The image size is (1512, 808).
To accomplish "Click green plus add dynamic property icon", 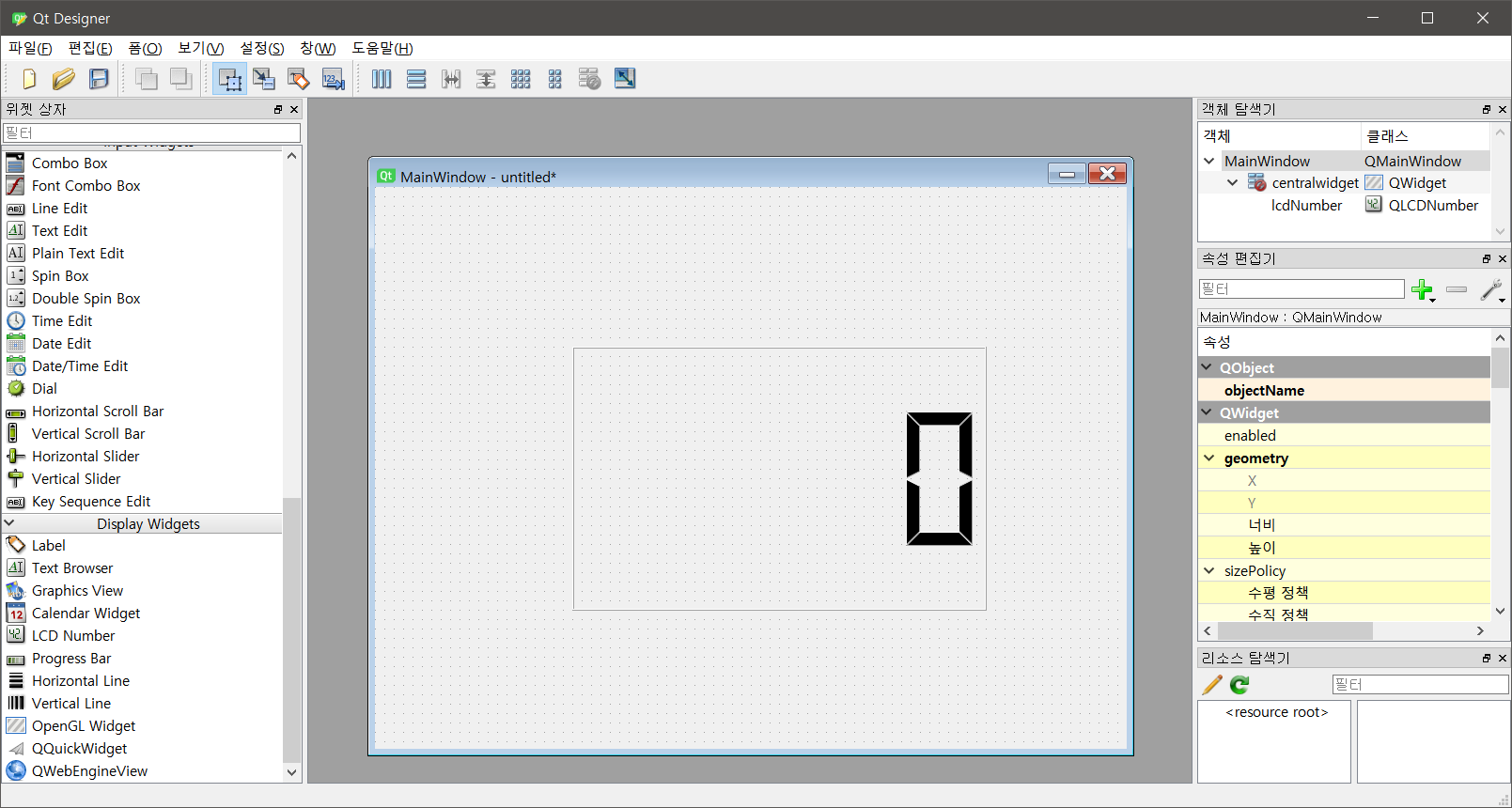I will click(1423, 289).
